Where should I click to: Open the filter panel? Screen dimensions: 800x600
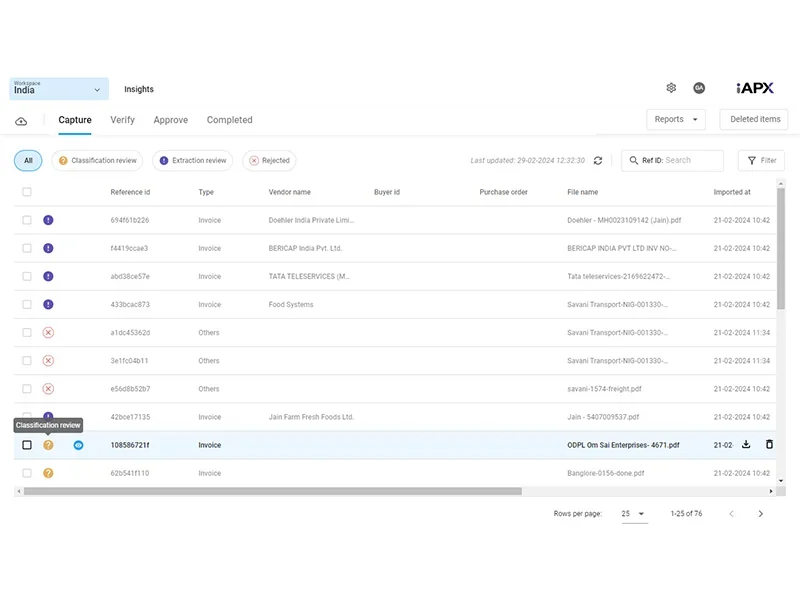click(x=761, y=160)
